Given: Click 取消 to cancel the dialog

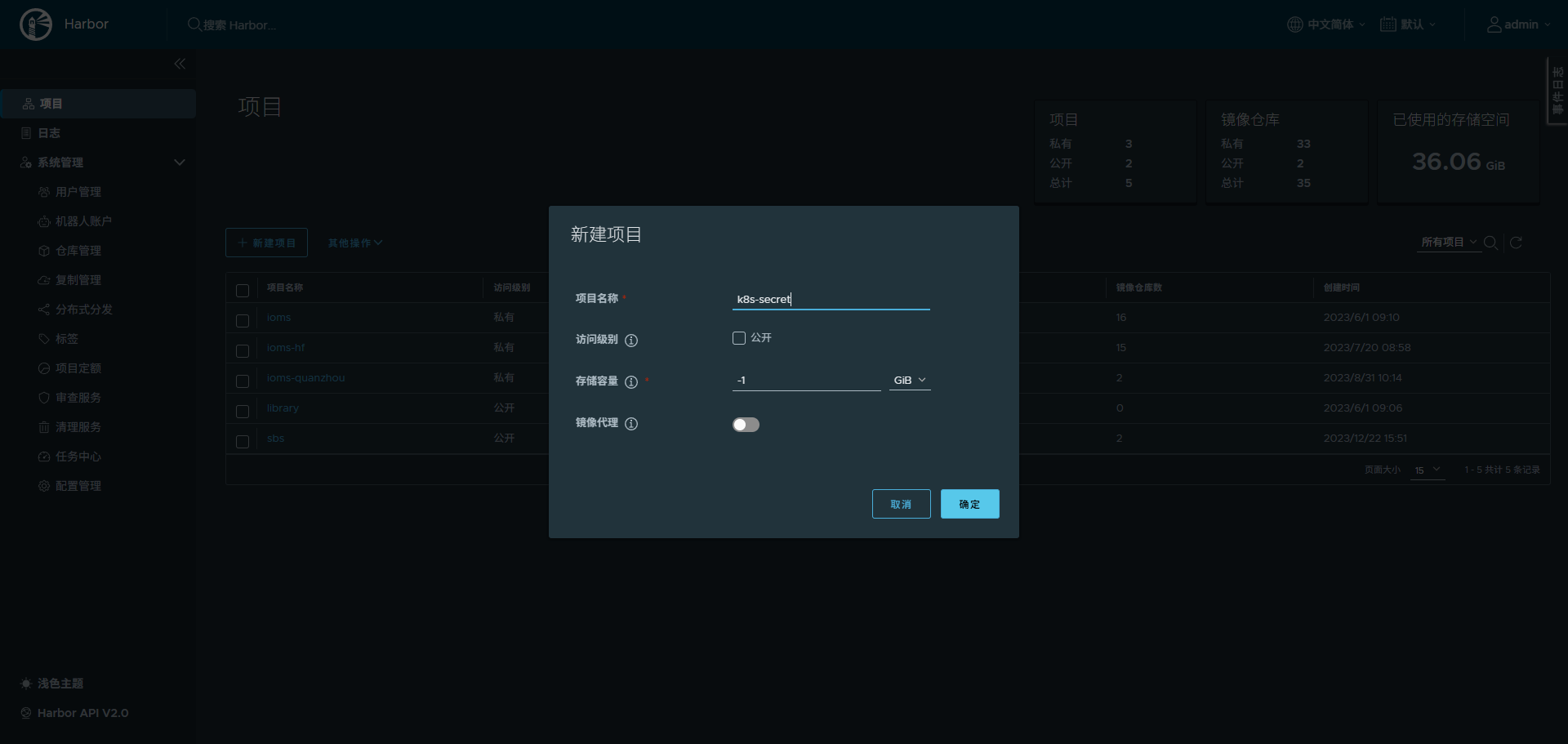Looking at the screenshot, I should 901,504.
